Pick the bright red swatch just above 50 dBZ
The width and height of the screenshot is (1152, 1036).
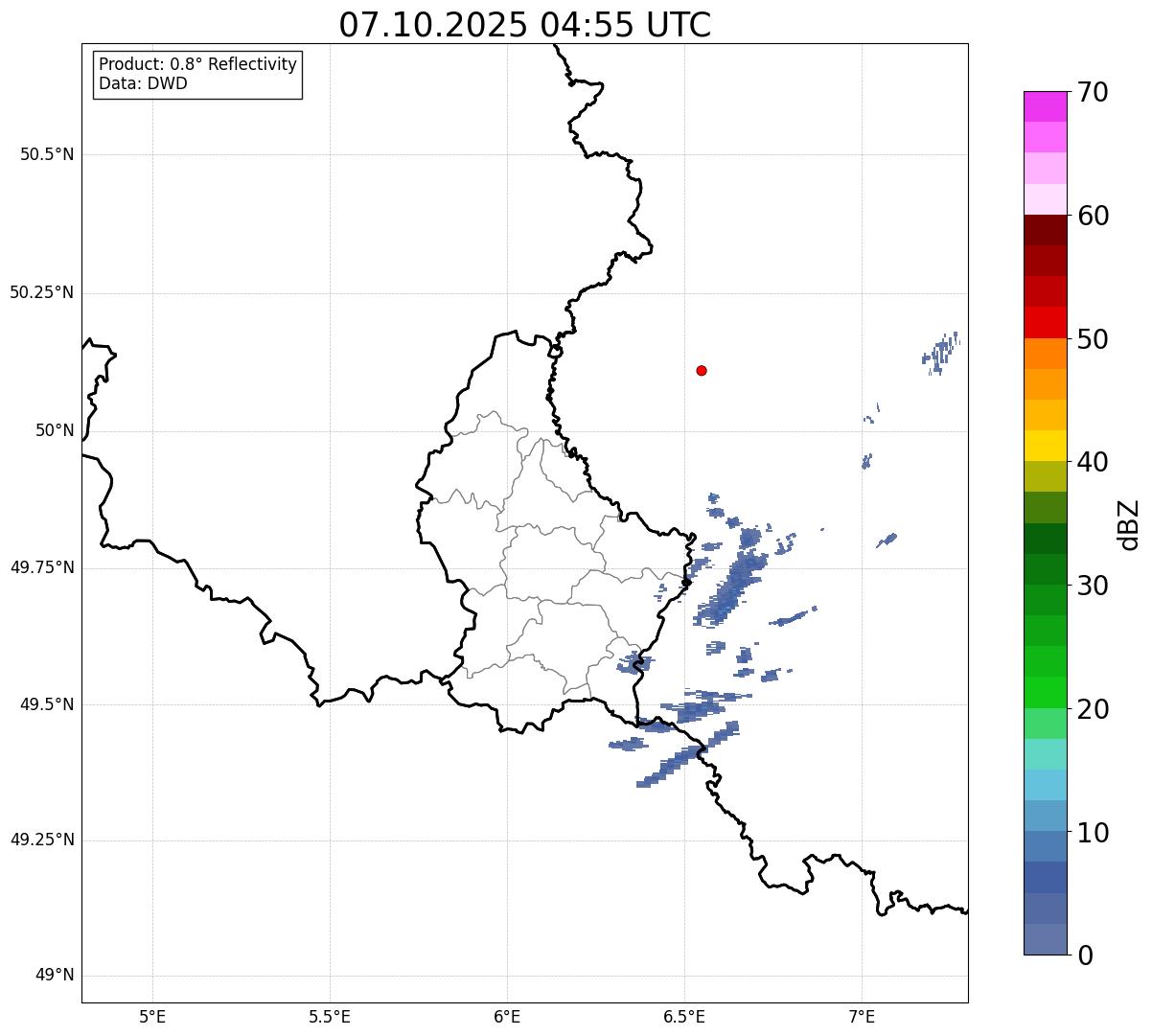click(1046, 322)
